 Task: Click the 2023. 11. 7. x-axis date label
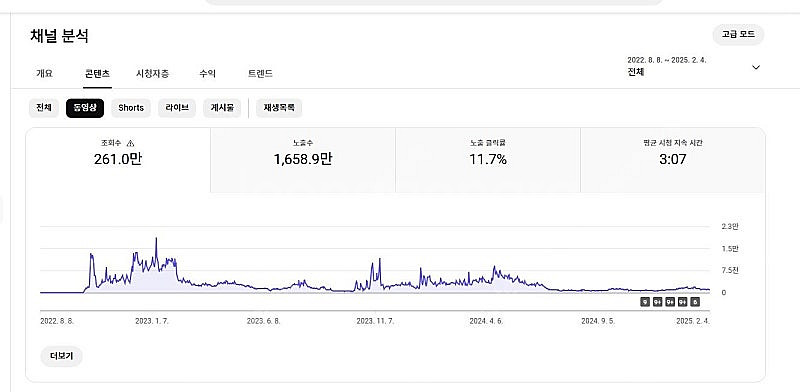tap(375, 322)
